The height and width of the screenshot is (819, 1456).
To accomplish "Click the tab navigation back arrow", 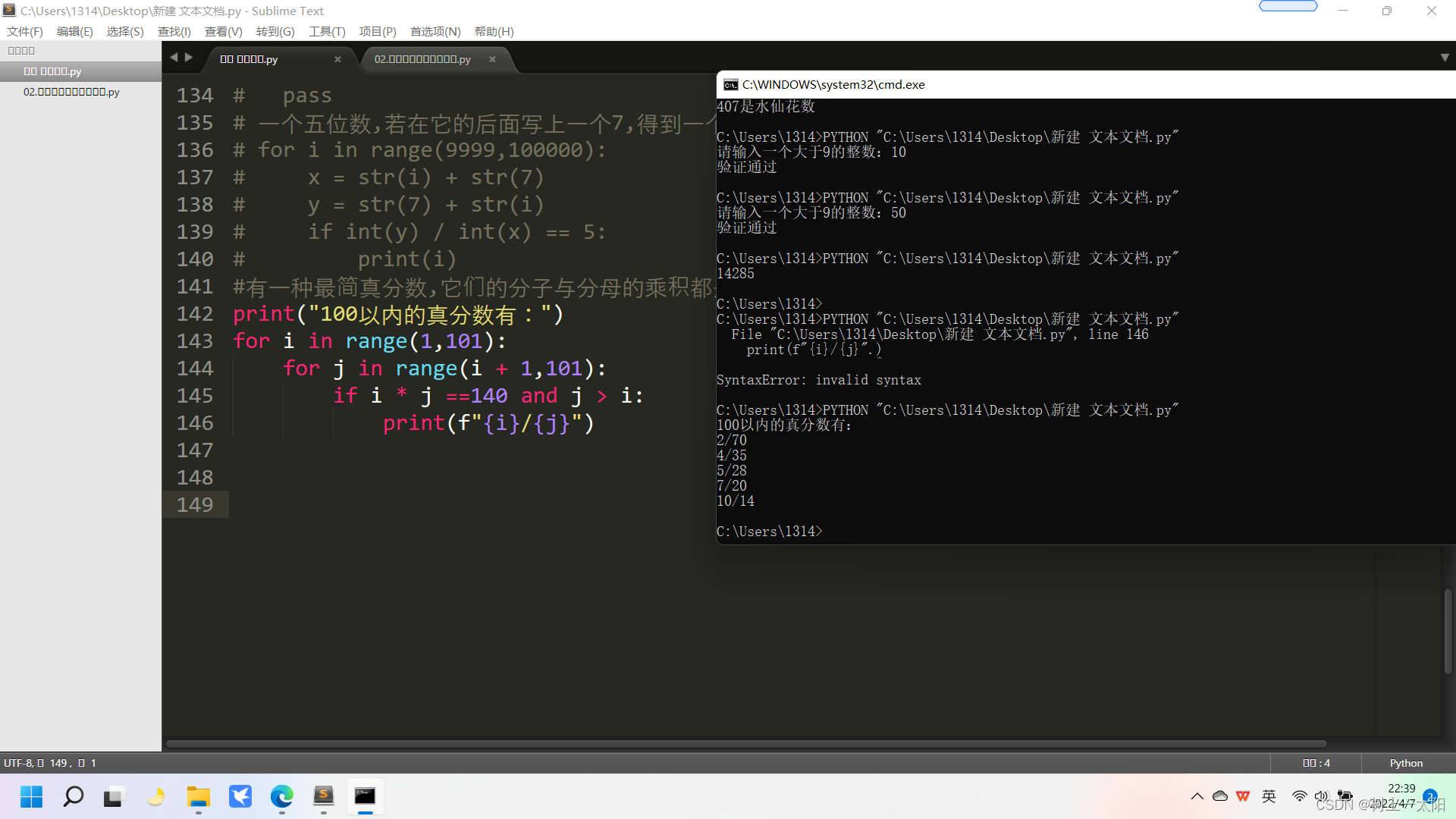I will (x=174, y=58).
